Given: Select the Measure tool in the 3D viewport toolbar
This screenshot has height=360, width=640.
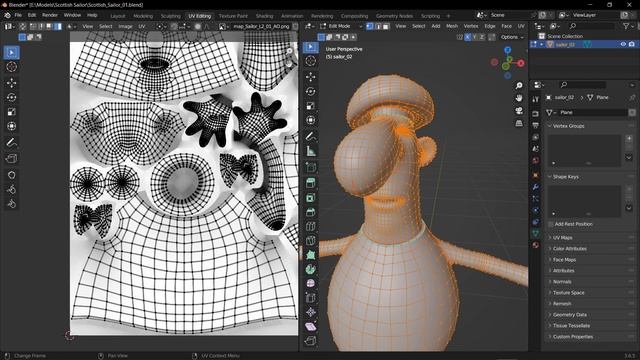Looking at the screenshot, I should point(311,151).
